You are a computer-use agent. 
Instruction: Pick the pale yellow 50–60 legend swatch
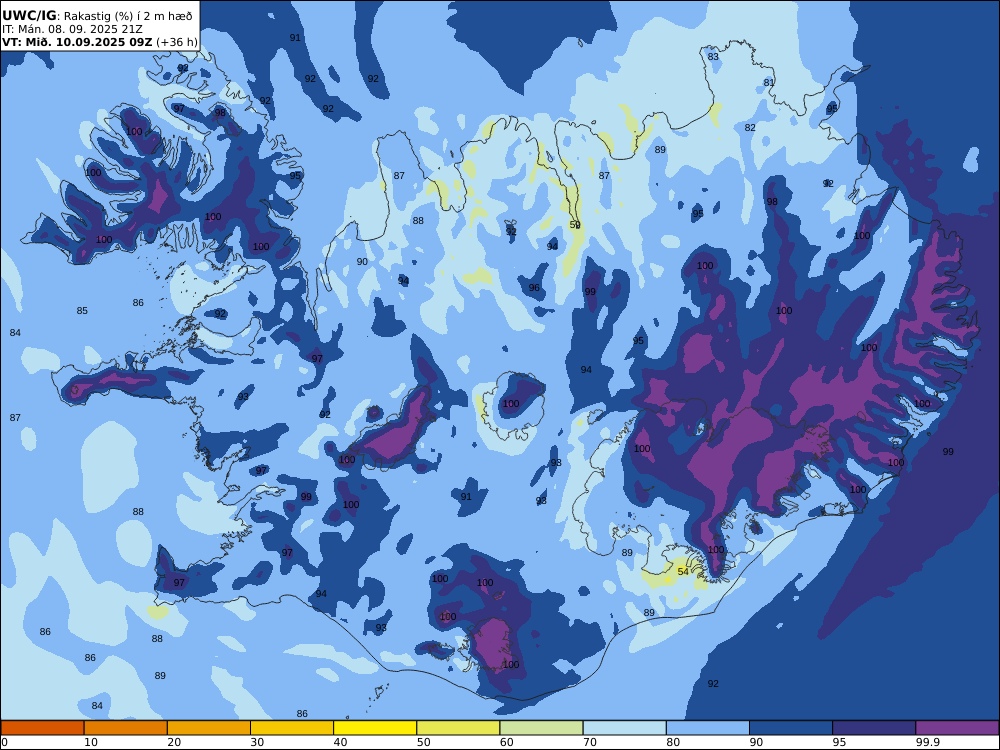click(x=458, y=728)
